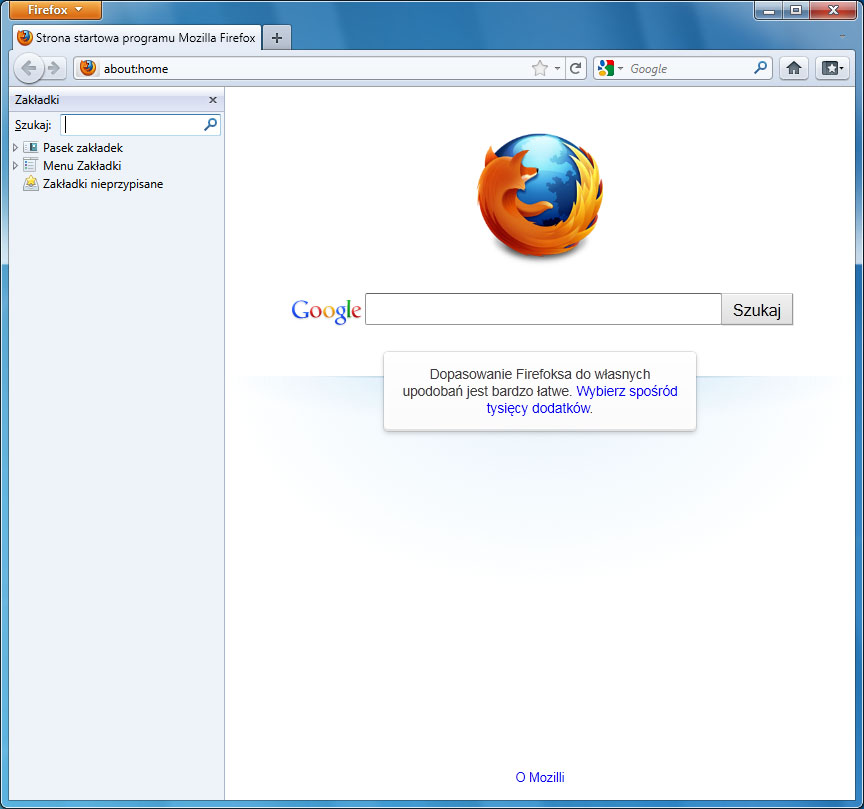
Task: Click the Pasek zakładek folder icon
Action: tap(31, 148)
